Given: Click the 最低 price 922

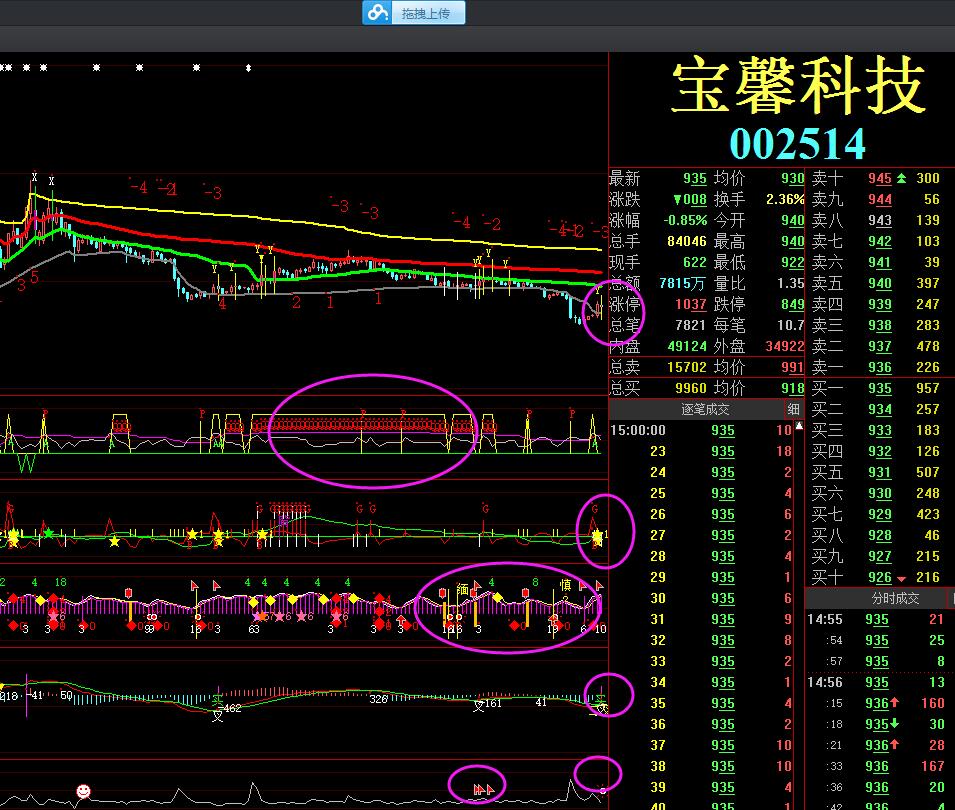Looking at the screenshot, I should pyautogui.click(x=792, y=262).
